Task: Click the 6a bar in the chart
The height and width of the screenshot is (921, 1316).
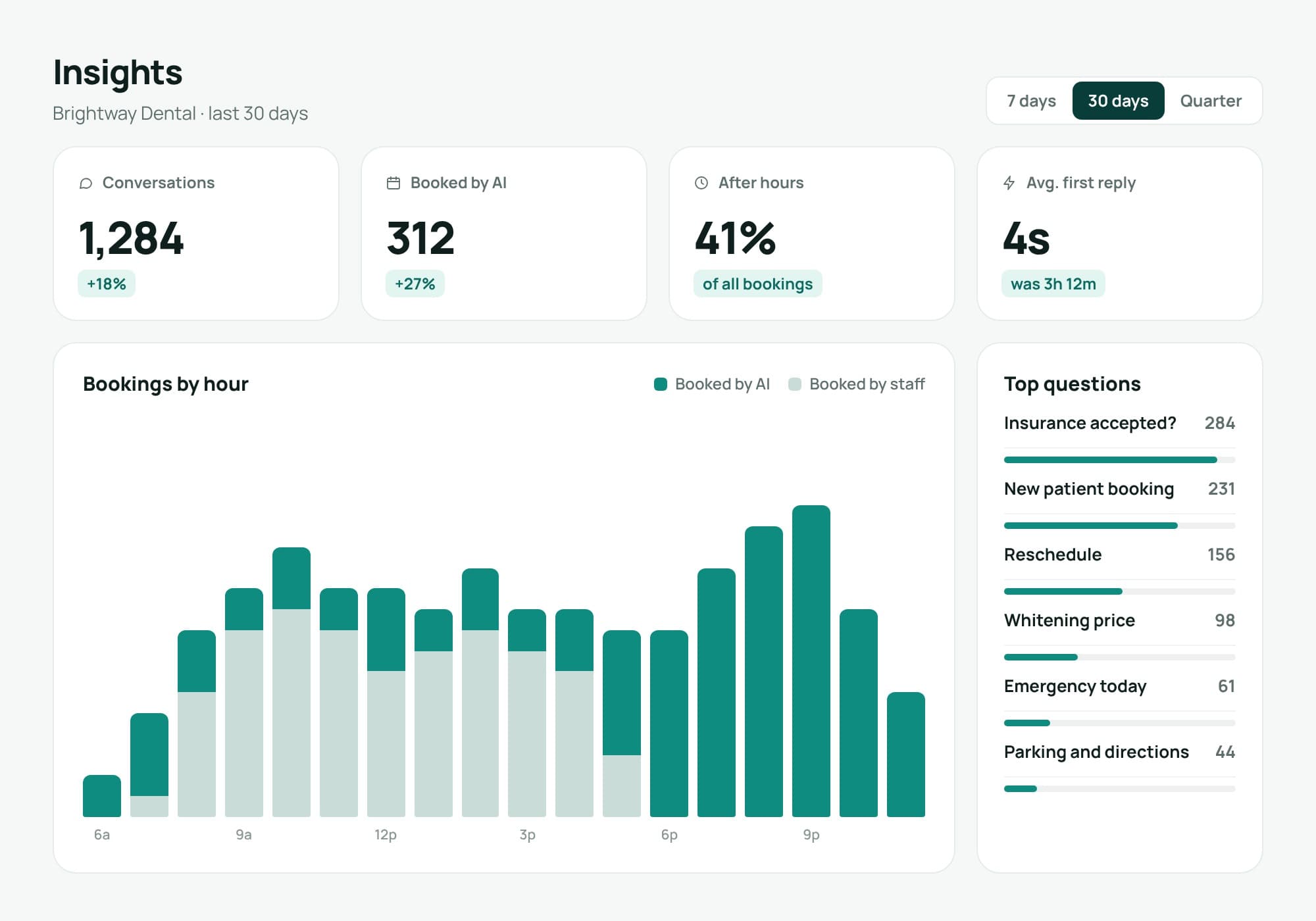Action: (102, 796)
